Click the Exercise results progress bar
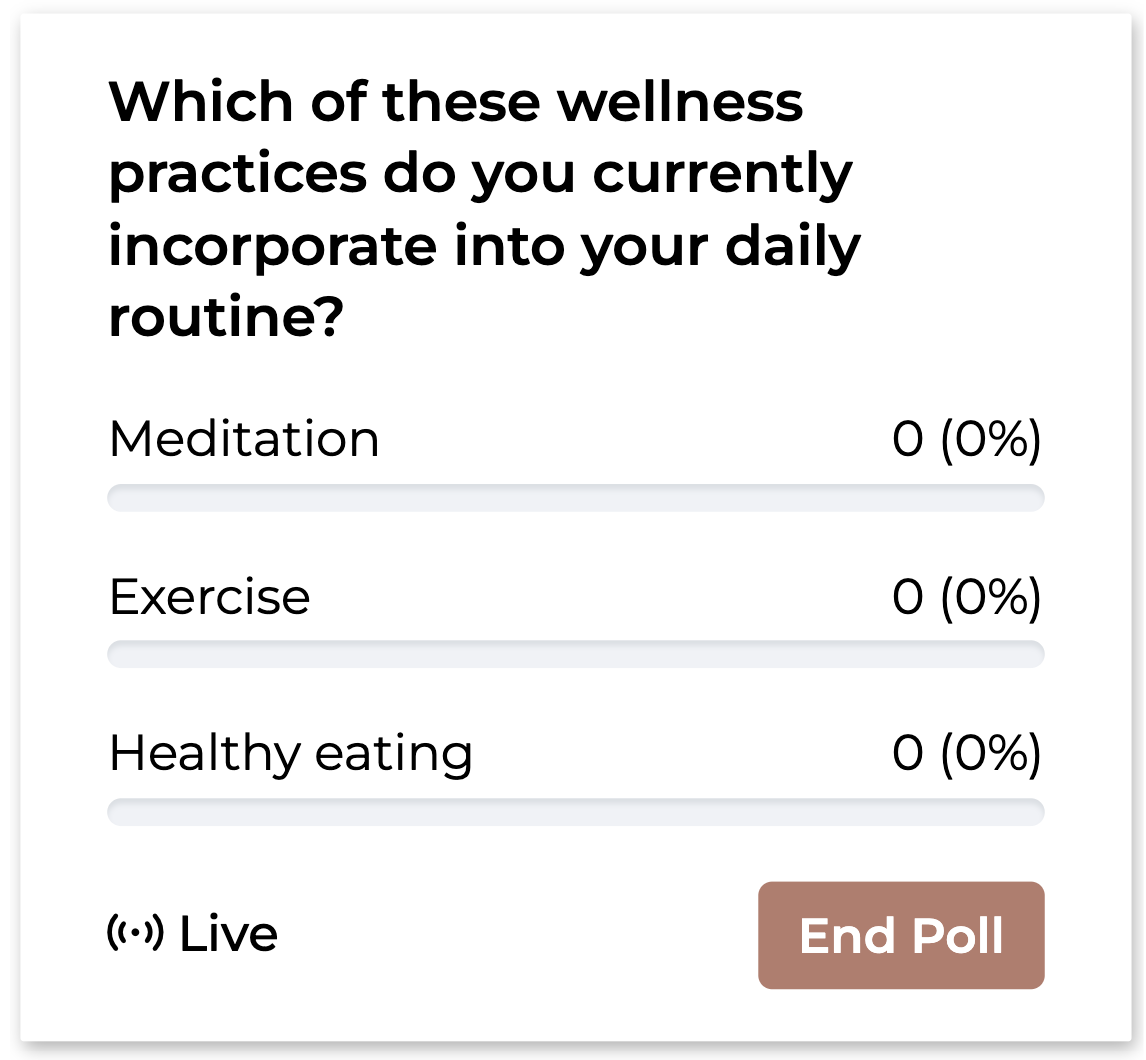1146x1060 pixels. click(x=575, y=655)
